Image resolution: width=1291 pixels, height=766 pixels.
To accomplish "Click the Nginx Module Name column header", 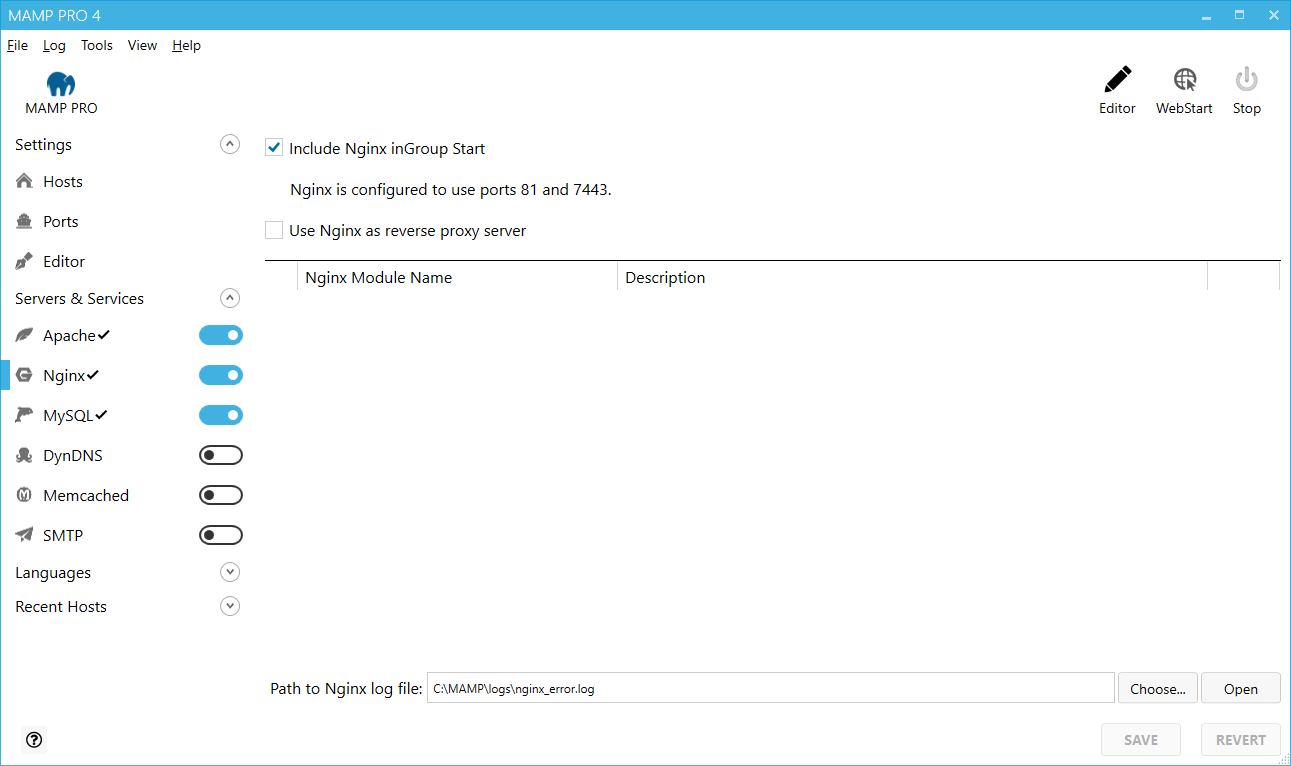I will [457, 277].
